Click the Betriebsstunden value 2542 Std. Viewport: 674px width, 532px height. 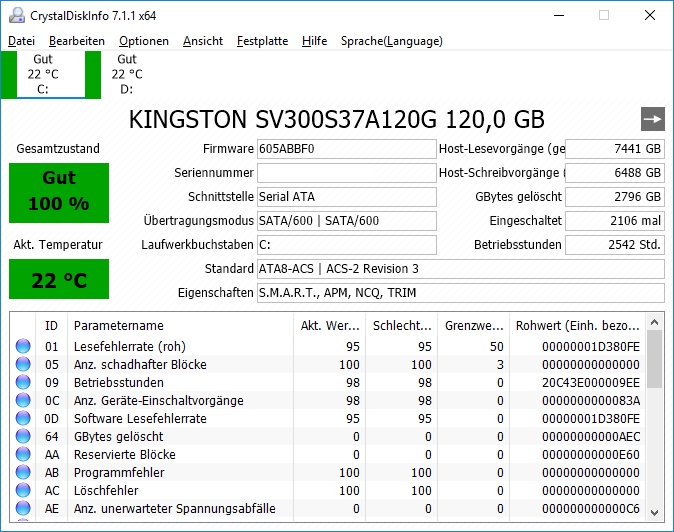point(615,245)
